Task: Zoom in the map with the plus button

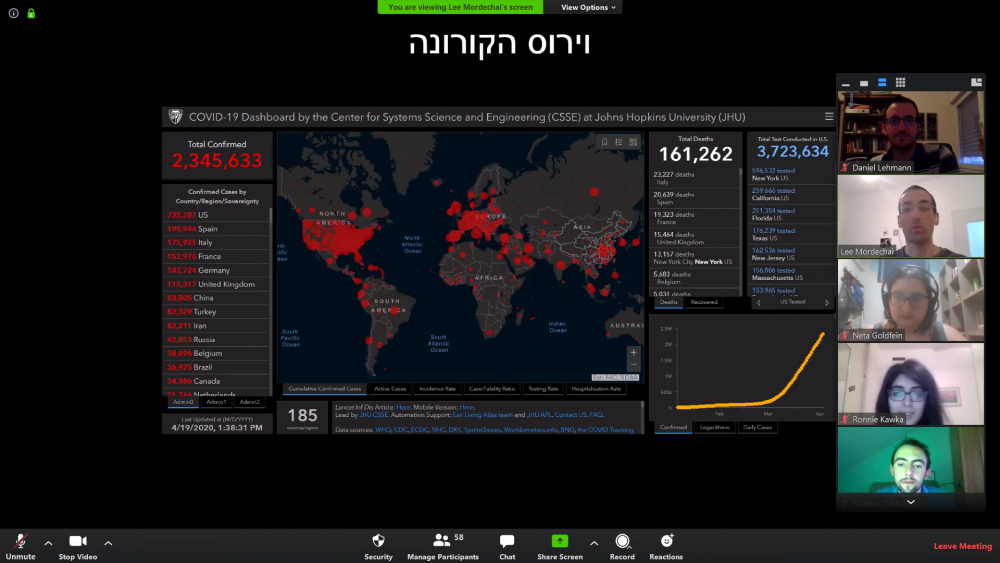Action: coord(633,353)
